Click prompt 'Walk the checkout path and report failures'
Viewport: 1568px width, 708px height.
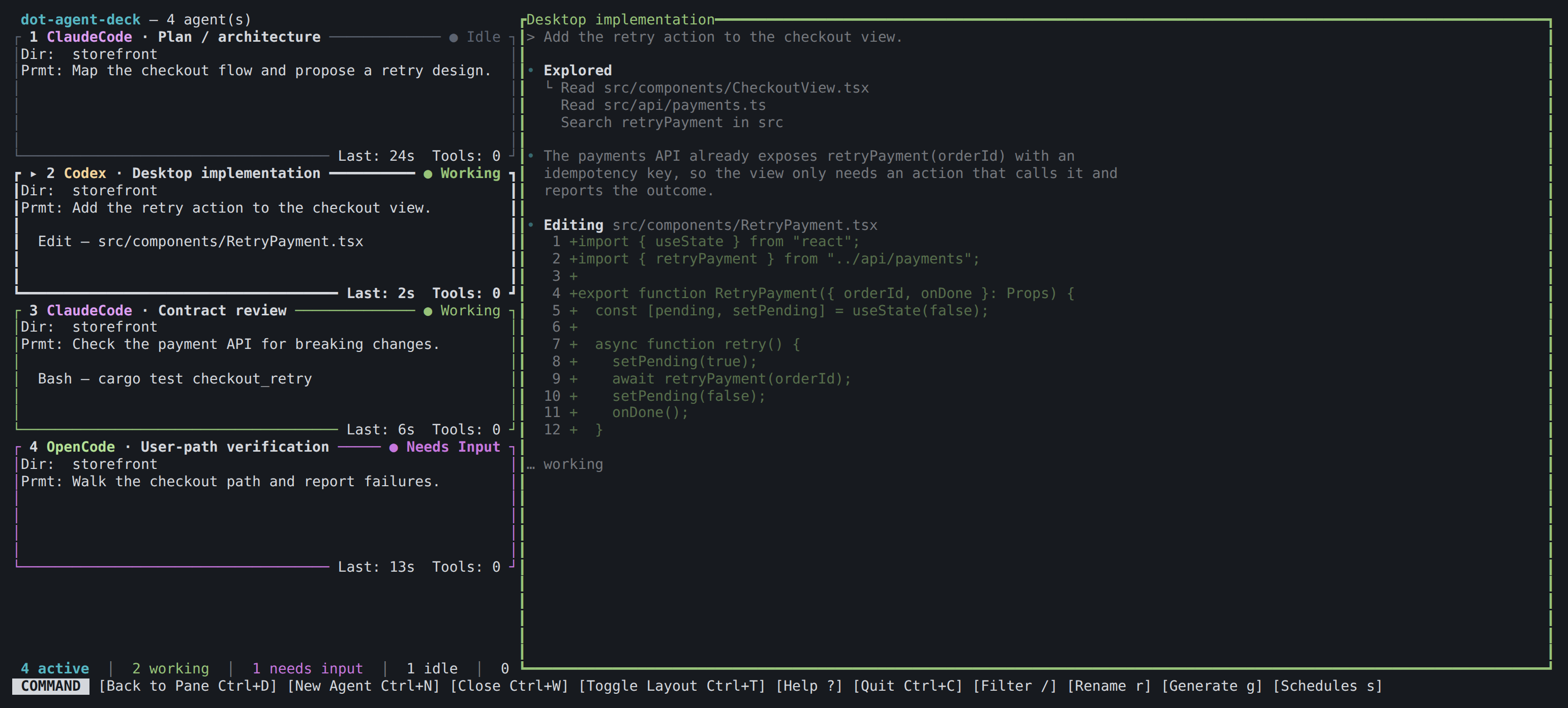256,482
